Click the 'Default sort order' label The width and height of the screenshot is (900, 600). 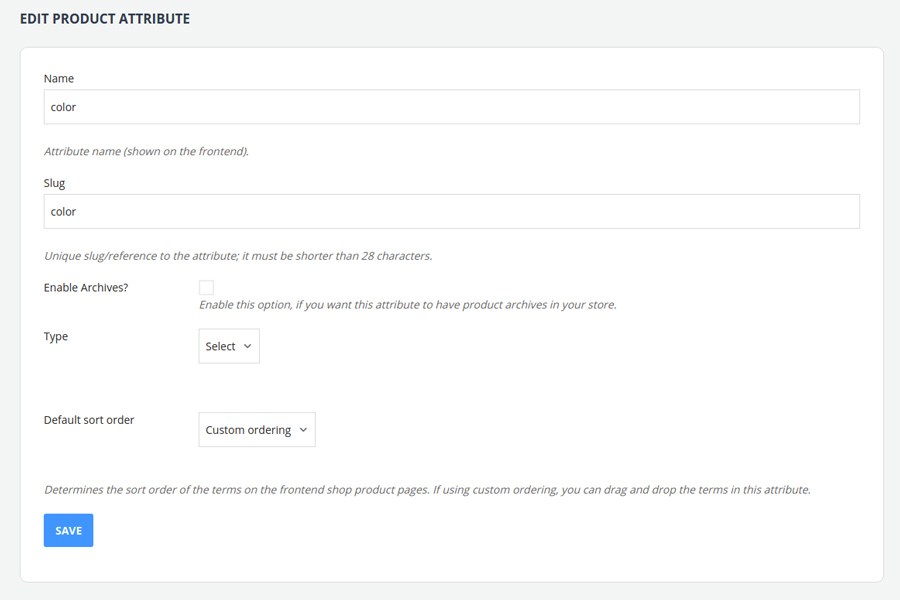click(x=89, y=420)
